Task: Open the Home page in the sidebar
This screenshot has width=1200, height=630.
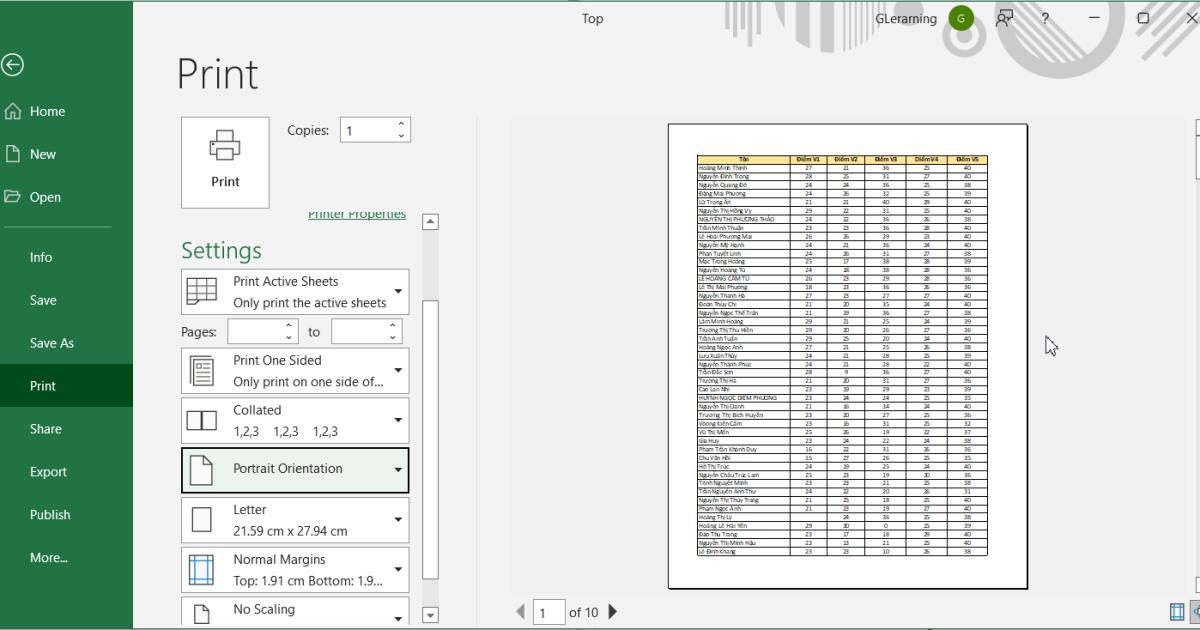Action: click(47, 111)
